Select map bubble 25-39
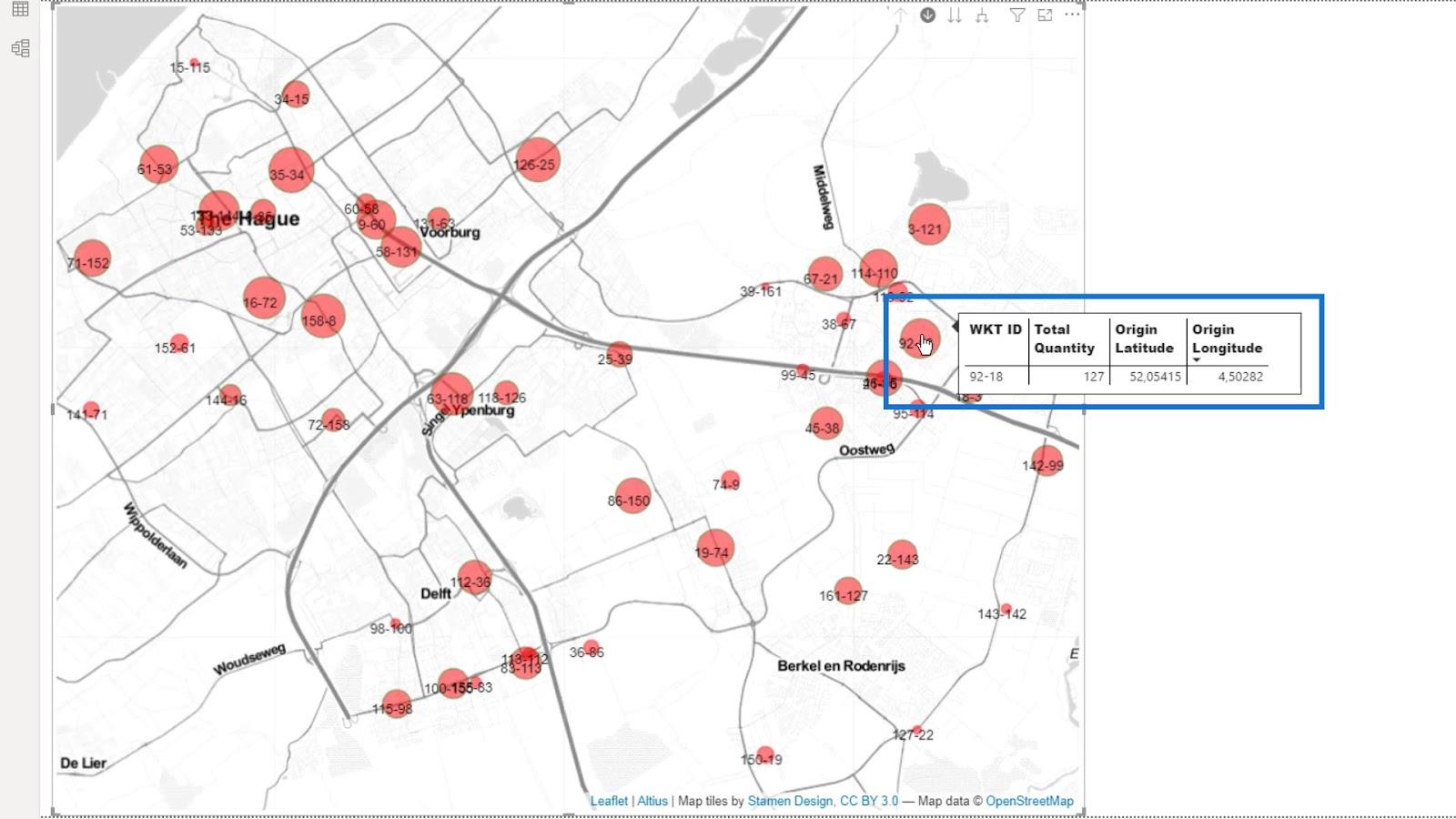The width and height of the screenshot is (1456, 819). 620,355
